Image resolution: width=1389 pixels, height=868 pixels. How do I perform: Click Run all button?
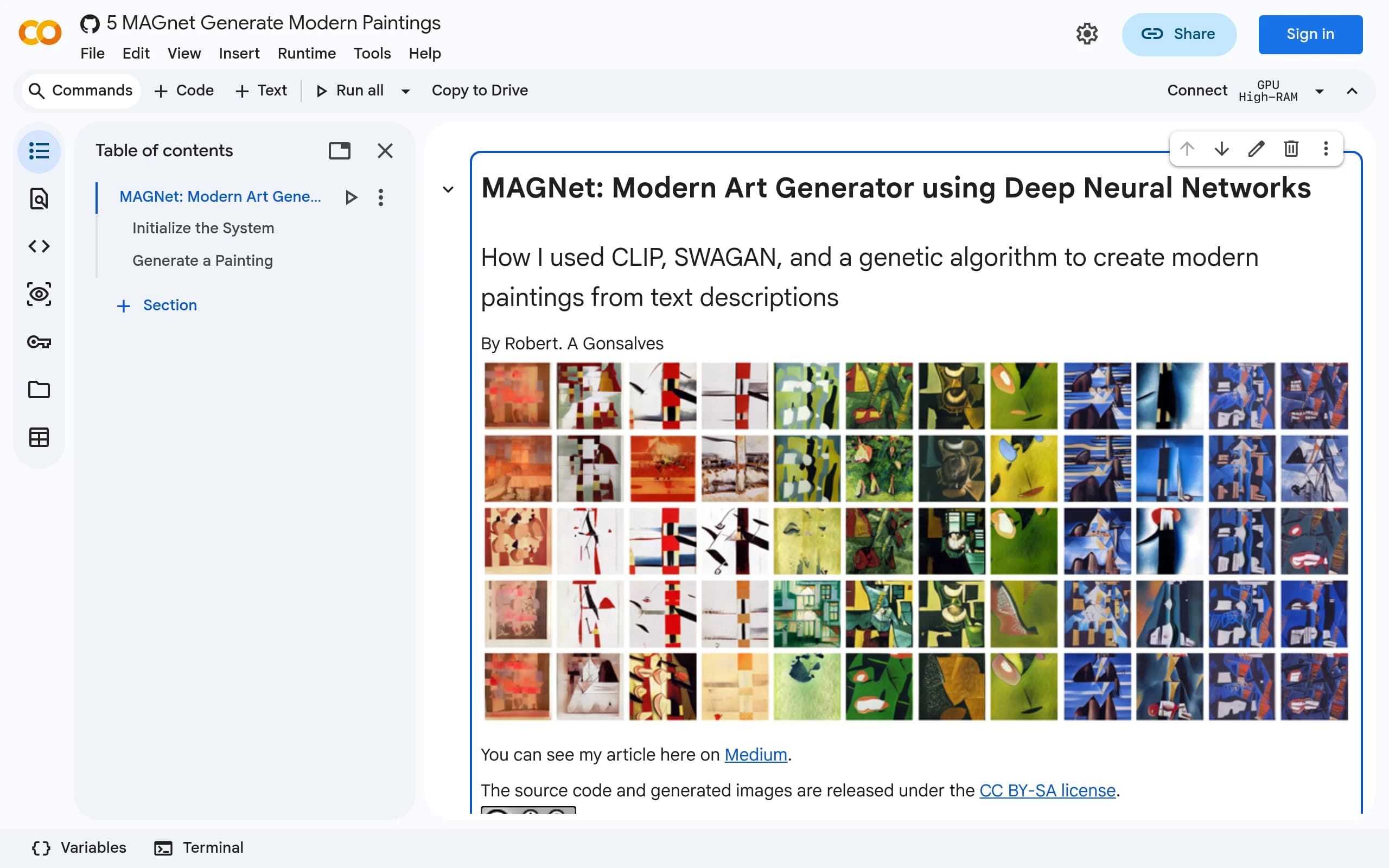[350, 91]
